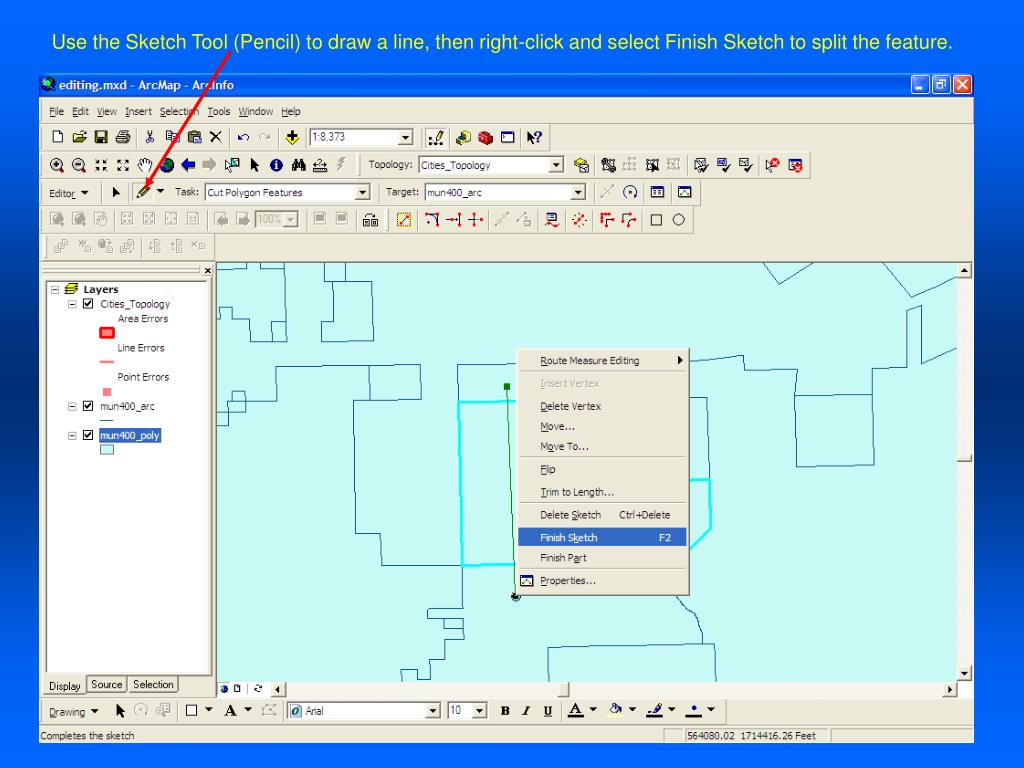Open the Attributes window icon
This screenshot has width=1024, height=768.
[x=657, y=192]
